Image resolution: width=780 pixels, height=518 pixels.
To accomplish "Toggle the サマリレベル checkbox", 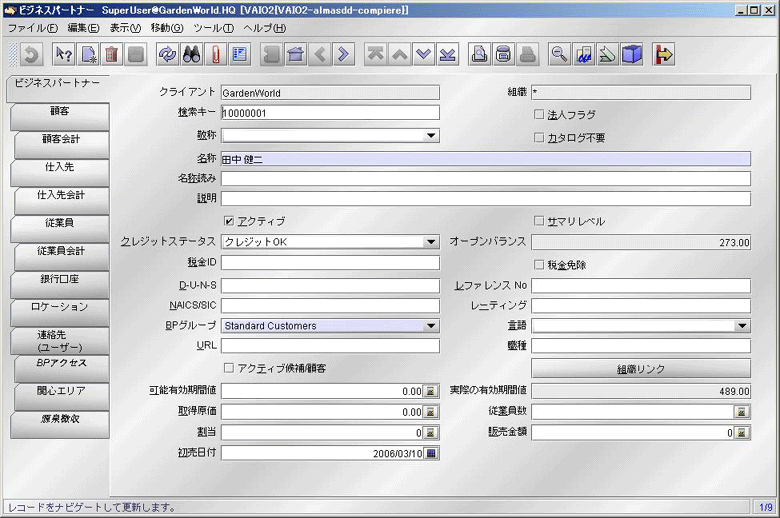I will (x=539, y=221).
